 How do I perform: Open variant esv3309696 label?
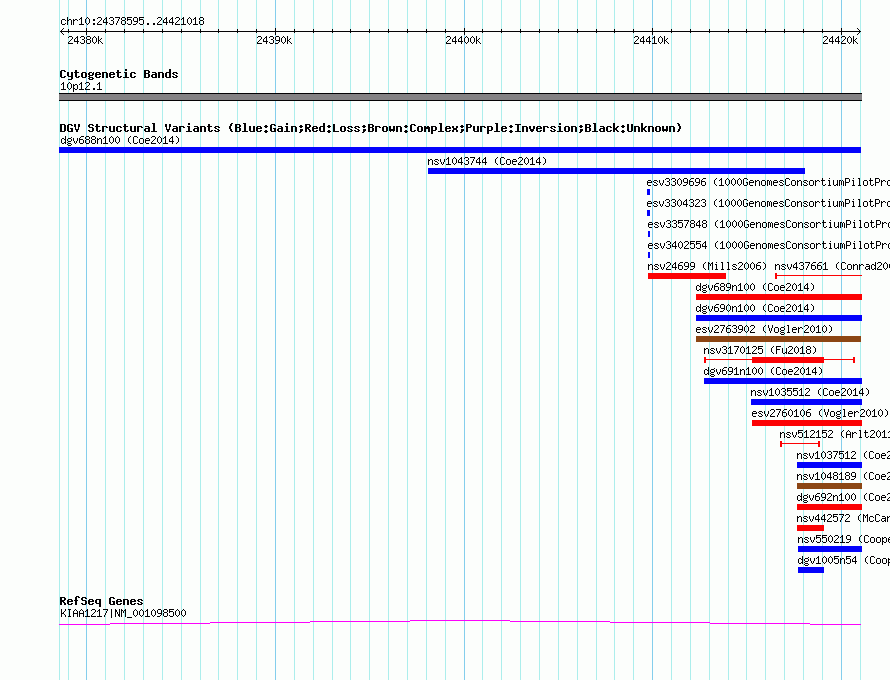coord(768,182)
